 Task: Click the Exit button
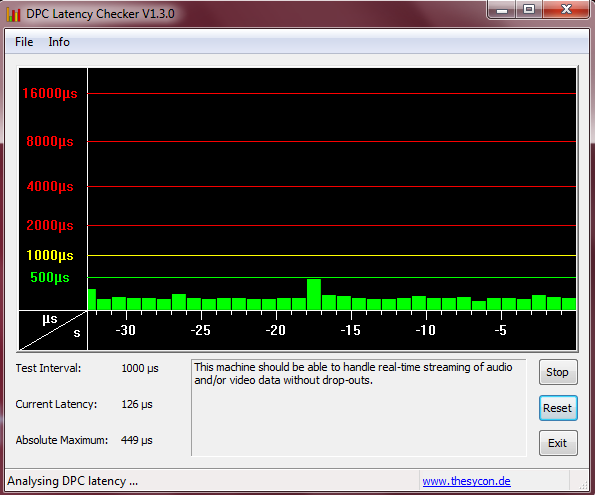(x=558, y=443)
